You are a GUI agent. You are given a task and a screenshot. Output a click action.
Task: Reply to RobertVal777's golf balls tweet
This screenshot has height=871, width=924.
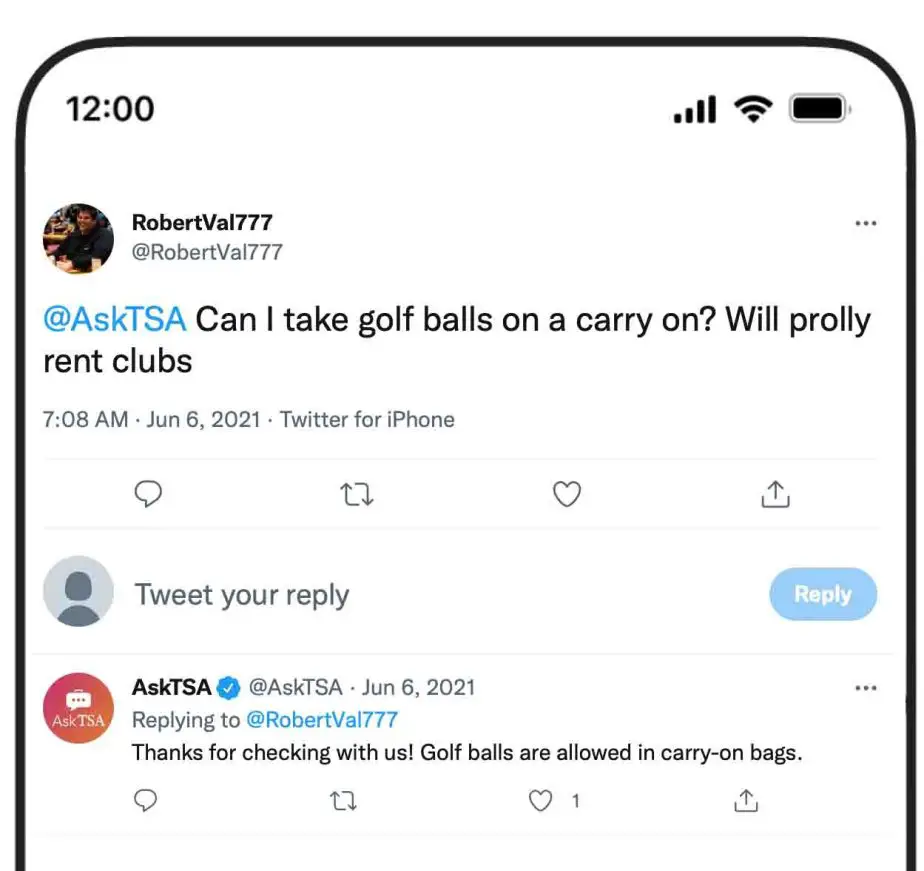[147, 494]
